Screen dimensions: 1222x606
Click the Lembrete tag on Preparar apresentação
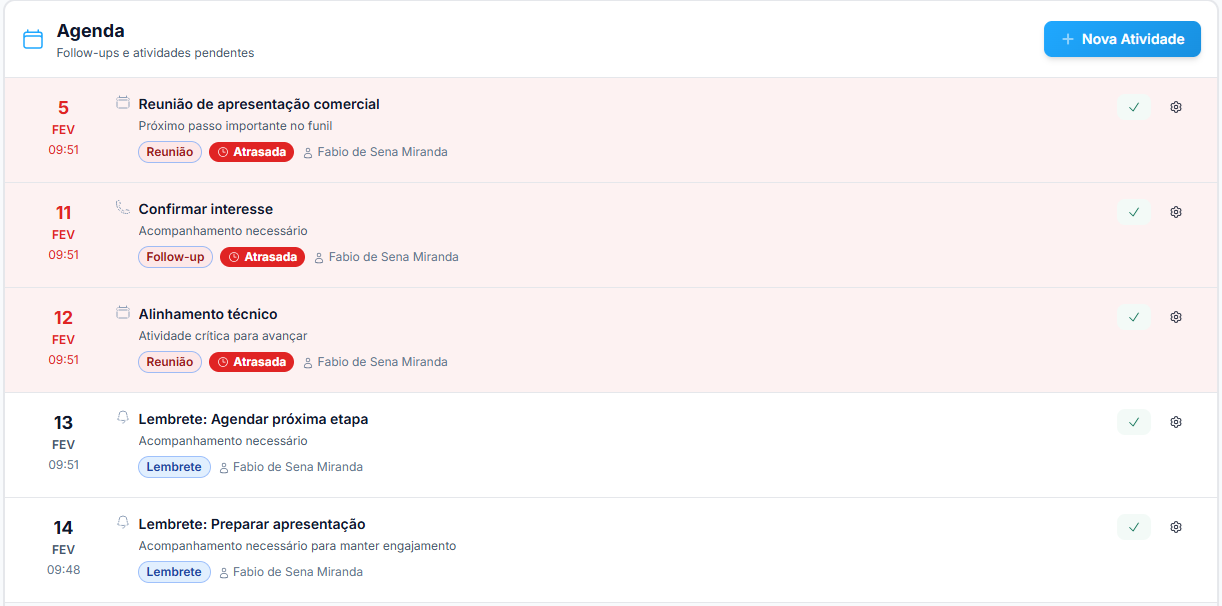point(174,572)
